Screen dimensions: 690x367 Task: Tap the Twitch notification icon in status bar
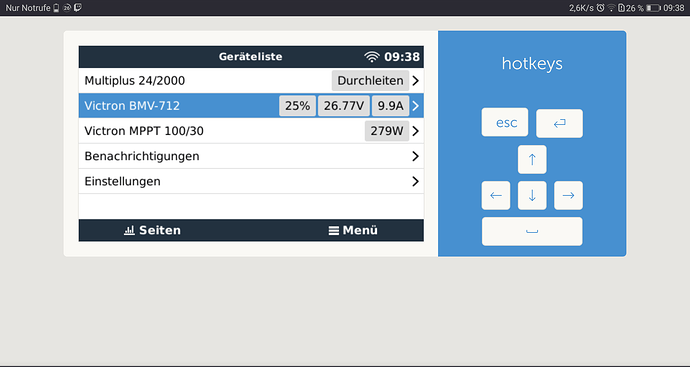pyautogui.click(x=78, y=7)
